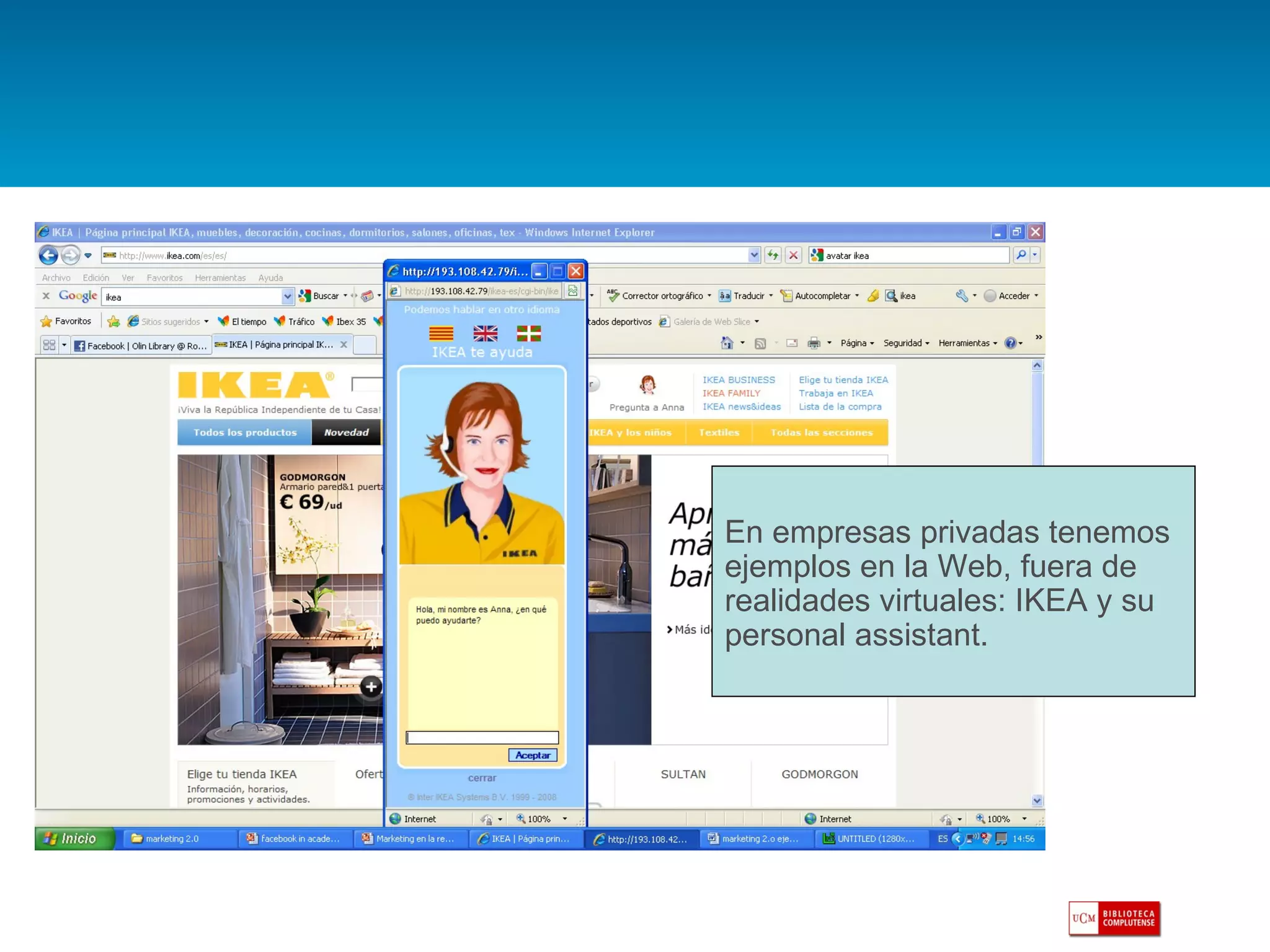Click the Read mail icon in command bar

coord(792,343)
